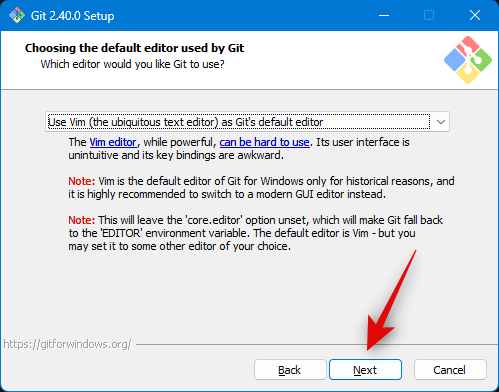
Task: Cancel the Git setup
Action: [x=450, y=370]
